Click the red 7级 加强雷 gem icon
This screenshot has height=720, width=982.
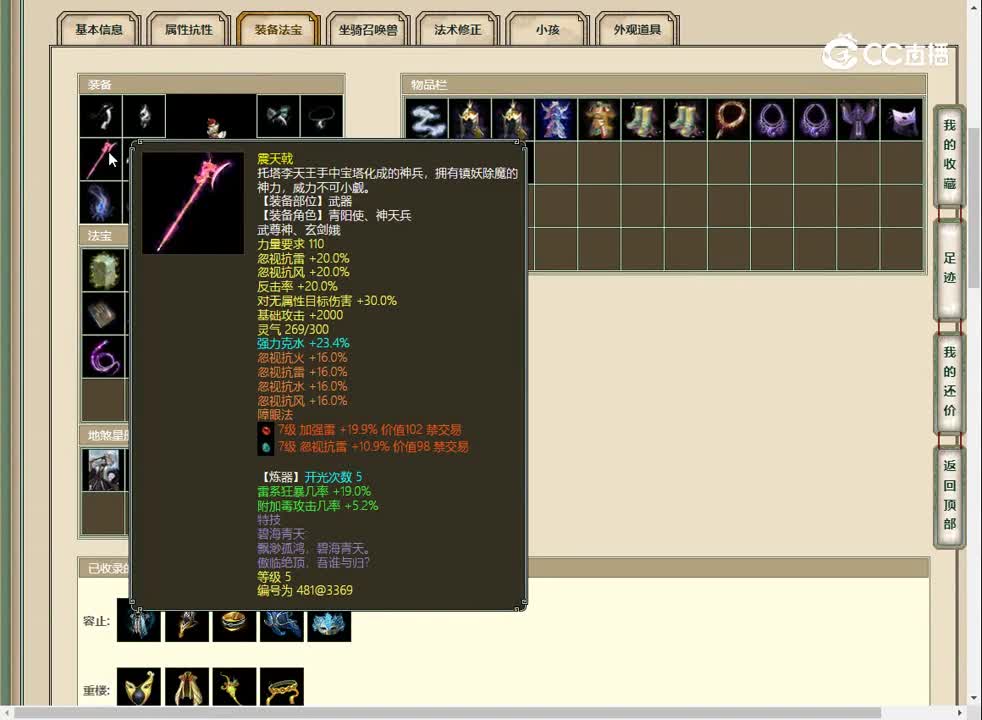[x=266, y=430]
